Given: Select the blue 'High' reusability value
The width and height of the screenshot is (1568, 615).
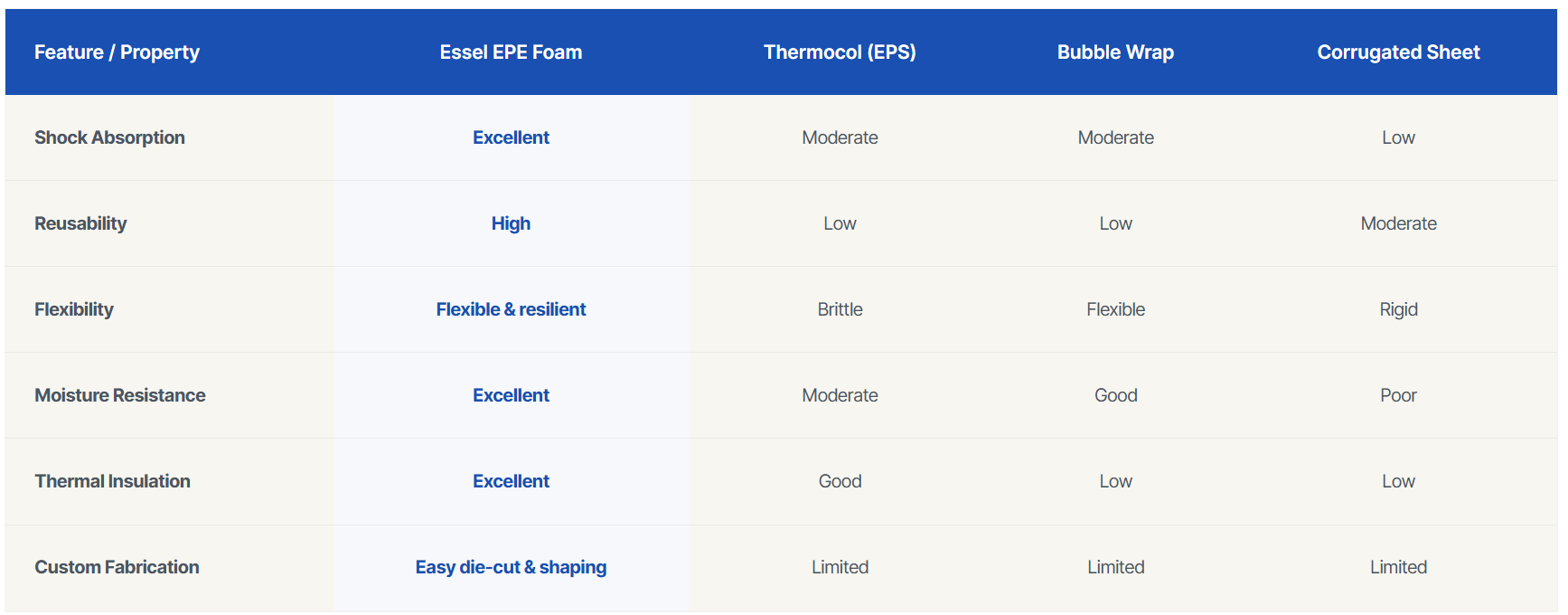Looking at the screenshot, I should click(511, 223).
